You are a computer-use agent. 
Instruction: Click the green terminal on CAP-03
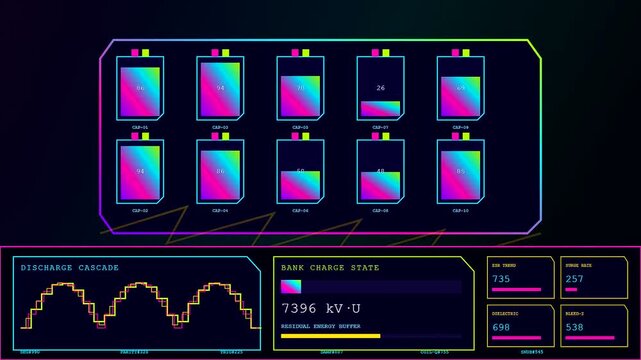226,53
